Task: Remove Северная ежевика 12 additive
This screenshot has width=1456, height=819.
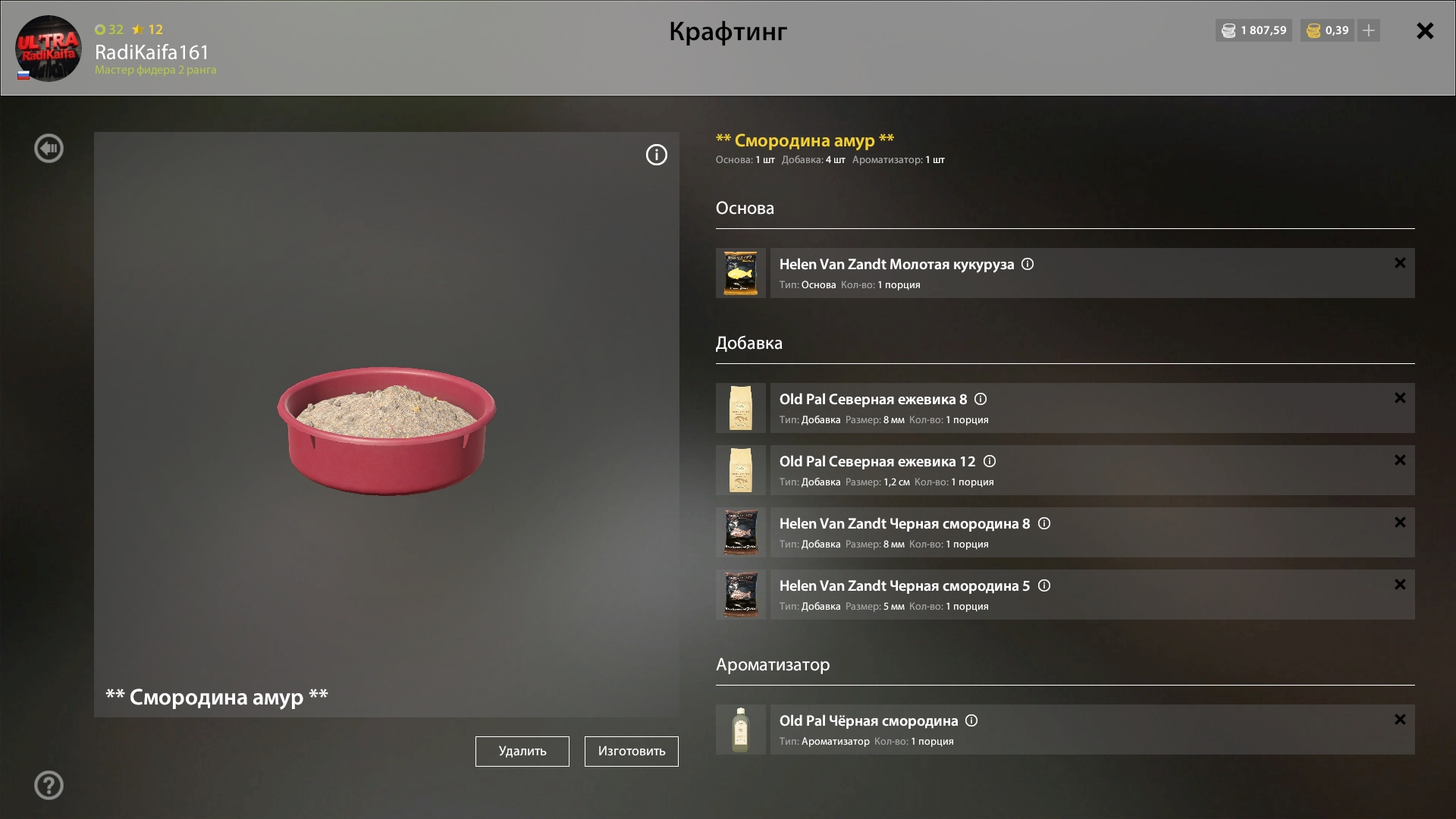Action: click(1400, 460)
